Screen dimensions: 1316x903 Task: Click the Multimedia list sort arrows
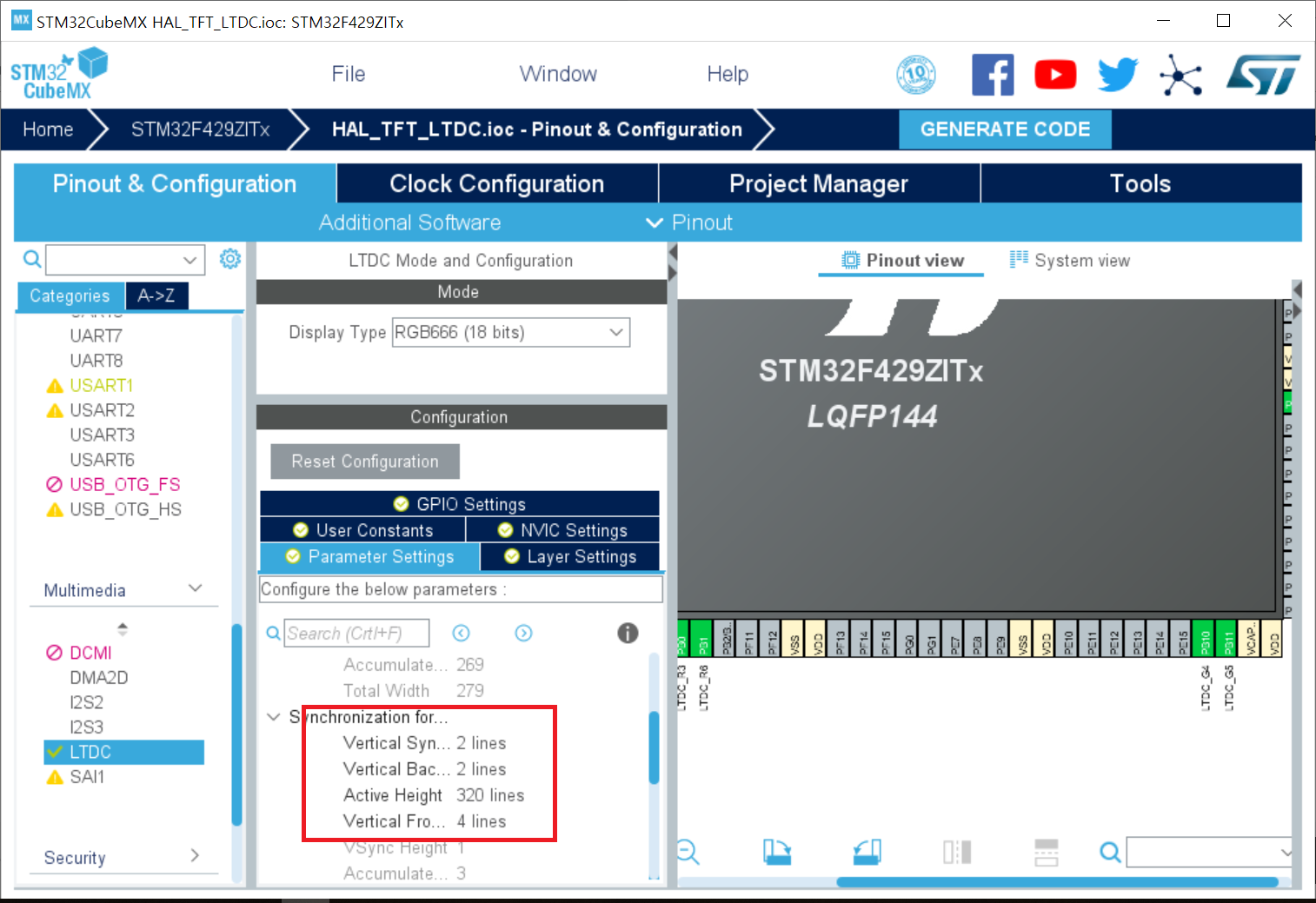click(123, 627)
